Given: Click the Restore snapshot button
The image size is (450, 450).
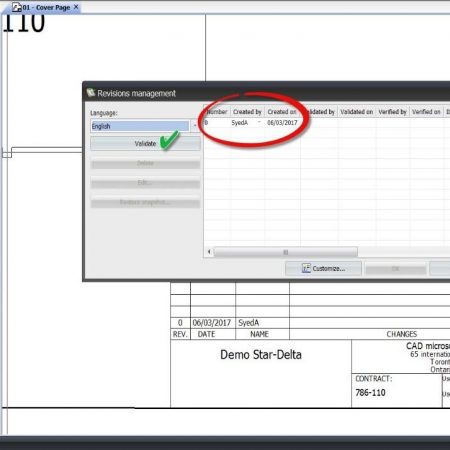Looking at the screenshot, I should [x=145, y=202].
